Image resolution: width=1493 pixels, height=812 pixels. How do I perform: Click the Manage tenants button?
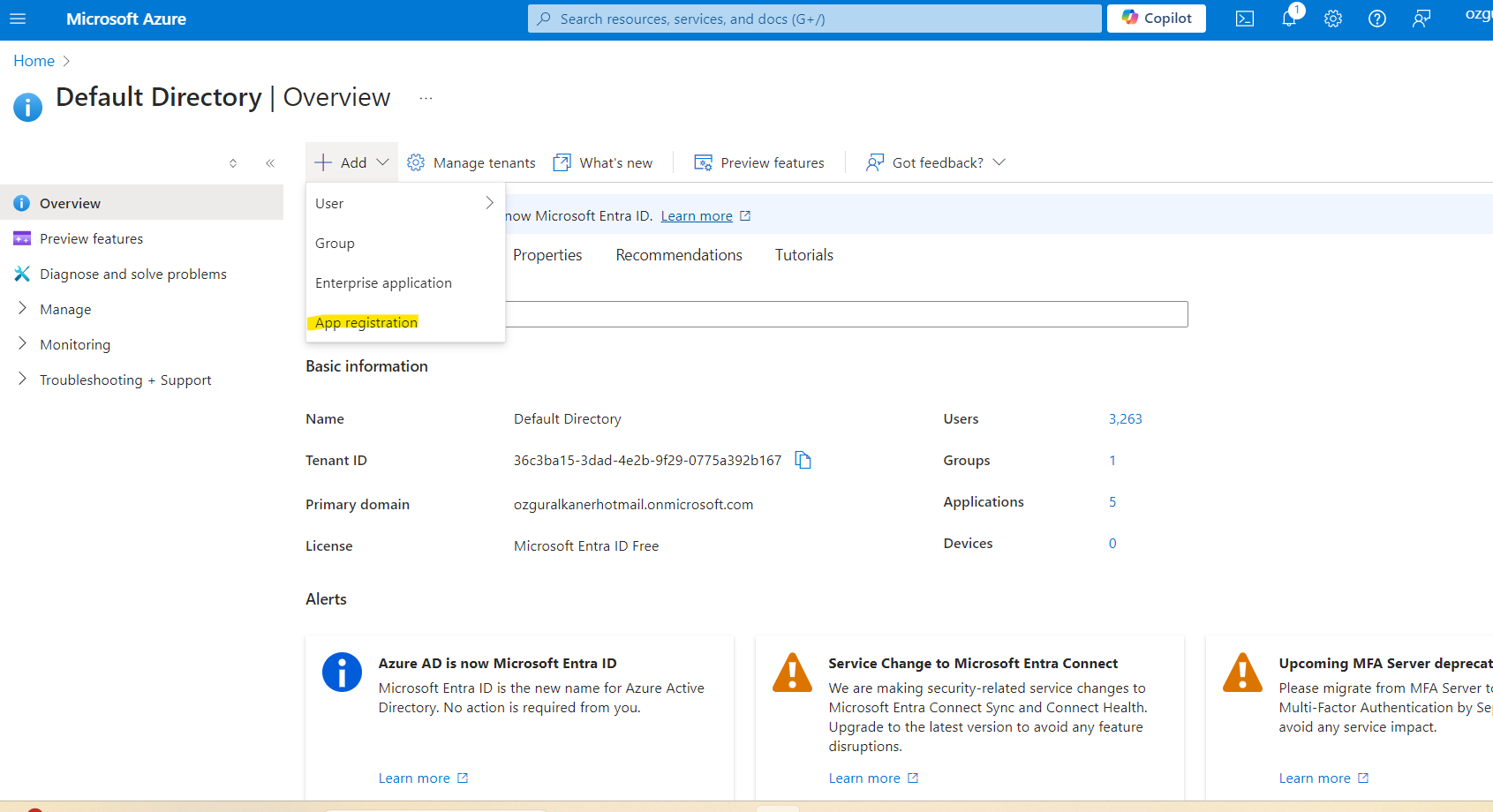471,163
